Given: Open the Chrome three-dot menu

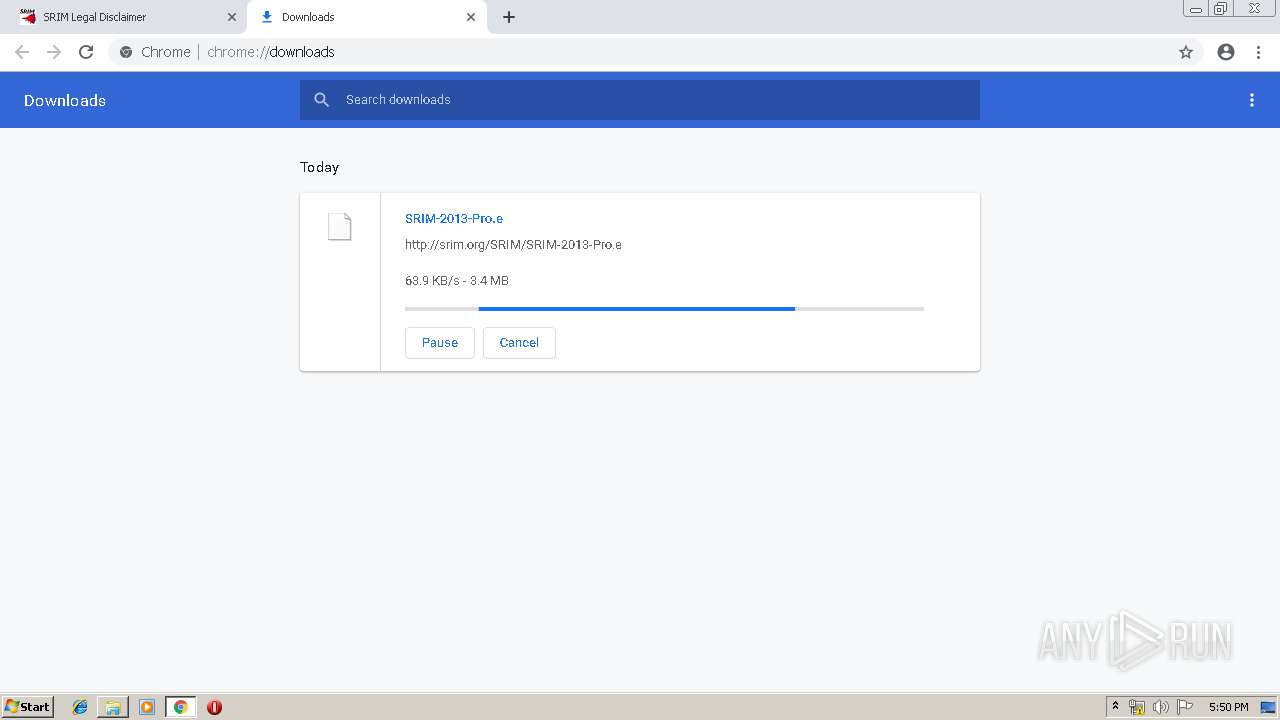Looking at the screenshot, I should click(1258, 52).
